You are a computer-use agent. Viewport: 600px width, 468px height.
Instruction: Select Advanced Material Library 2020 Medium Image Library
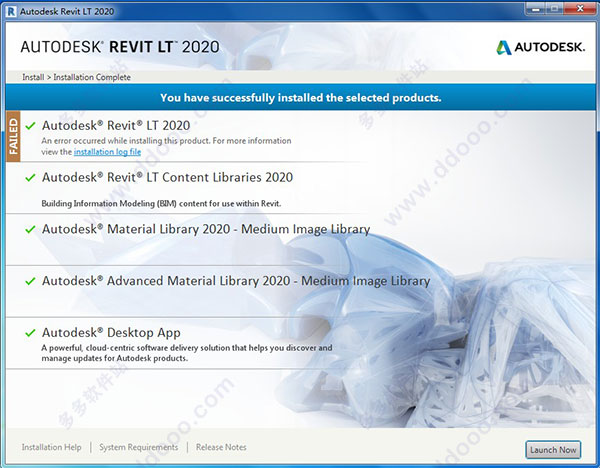[x=236, y=281]
